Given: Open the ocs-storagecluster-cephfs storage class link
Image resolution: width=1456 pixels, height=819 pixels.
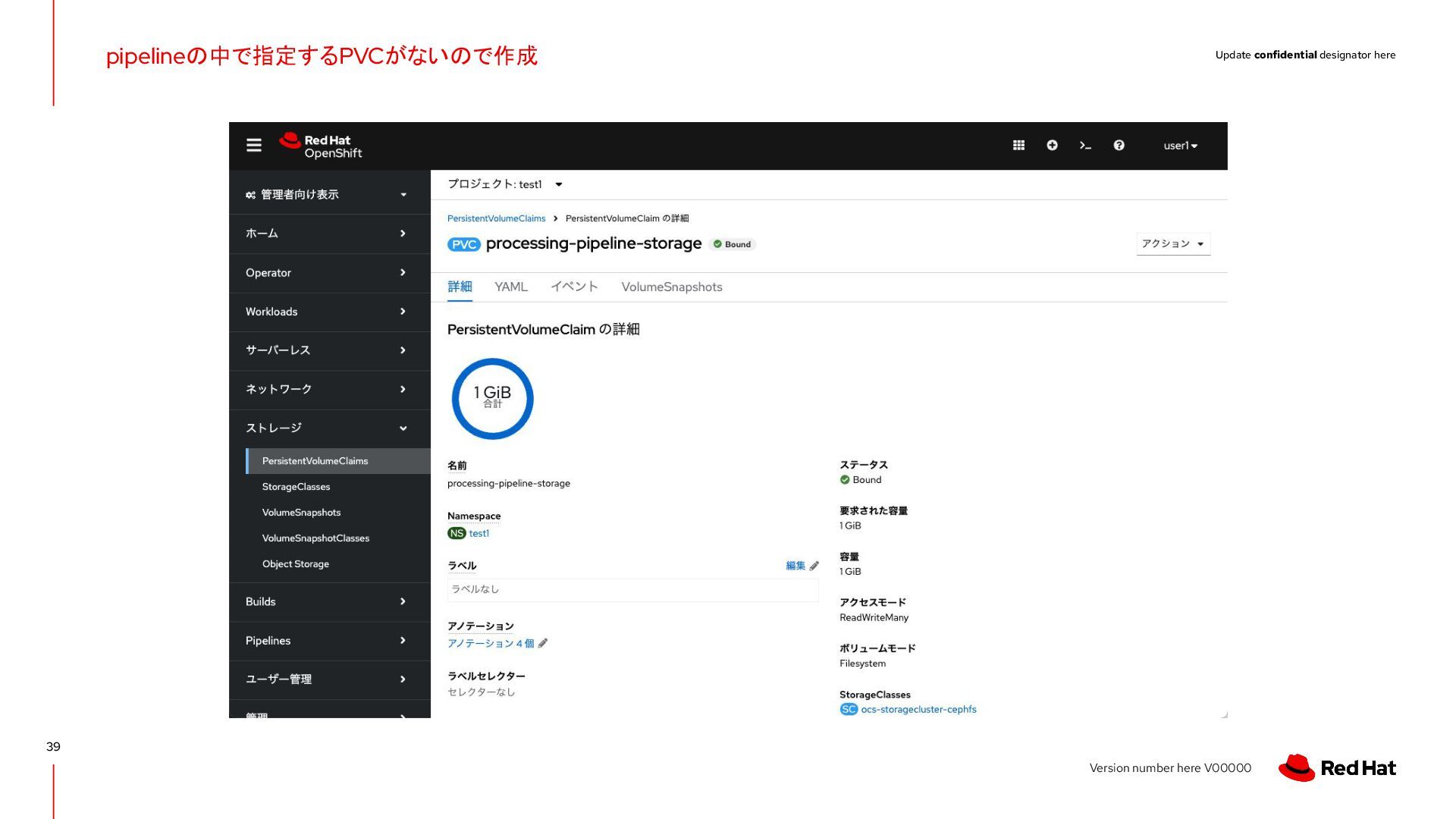Looking at the screenshot, I should 918,709.
